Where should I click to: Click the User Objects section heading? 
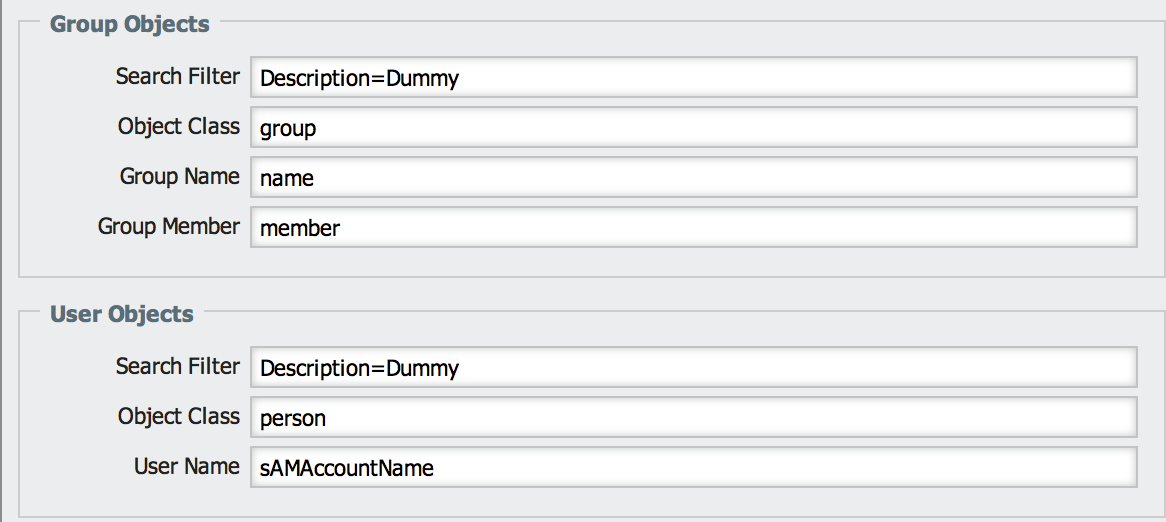(x=122, y=314)
